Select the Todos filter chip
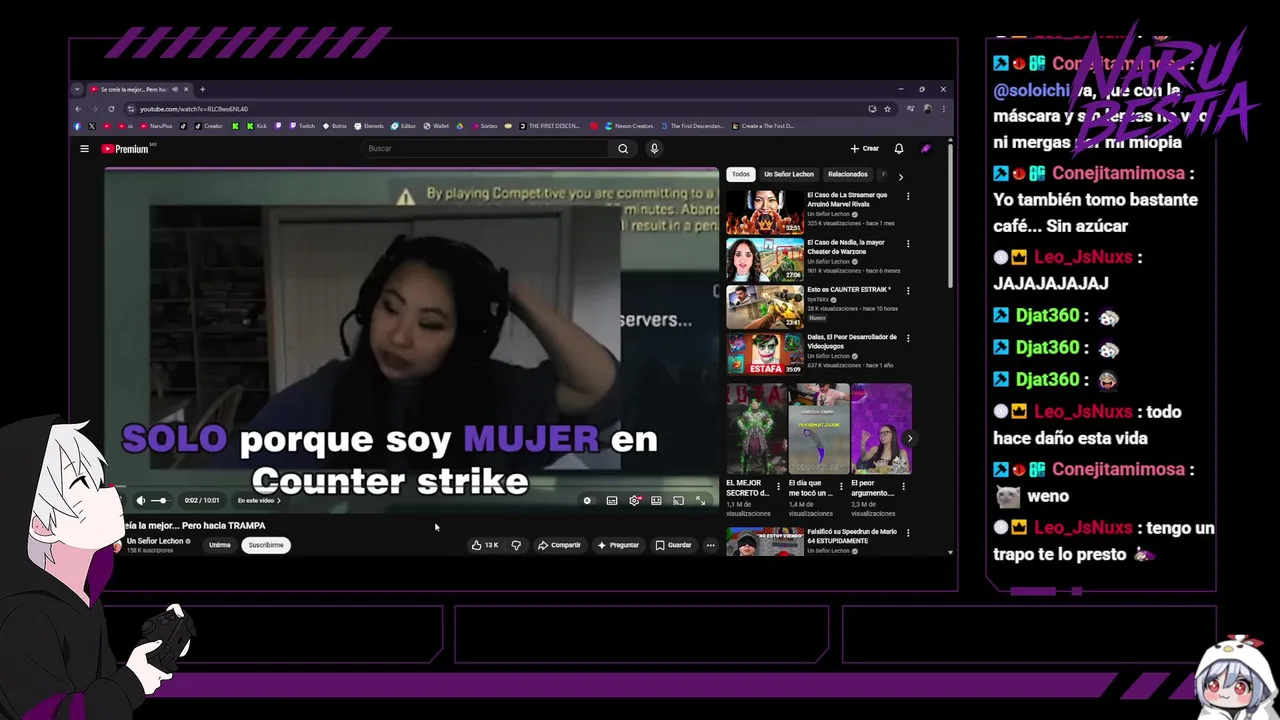Viewport: 1280px width, 720px height. 740,174
